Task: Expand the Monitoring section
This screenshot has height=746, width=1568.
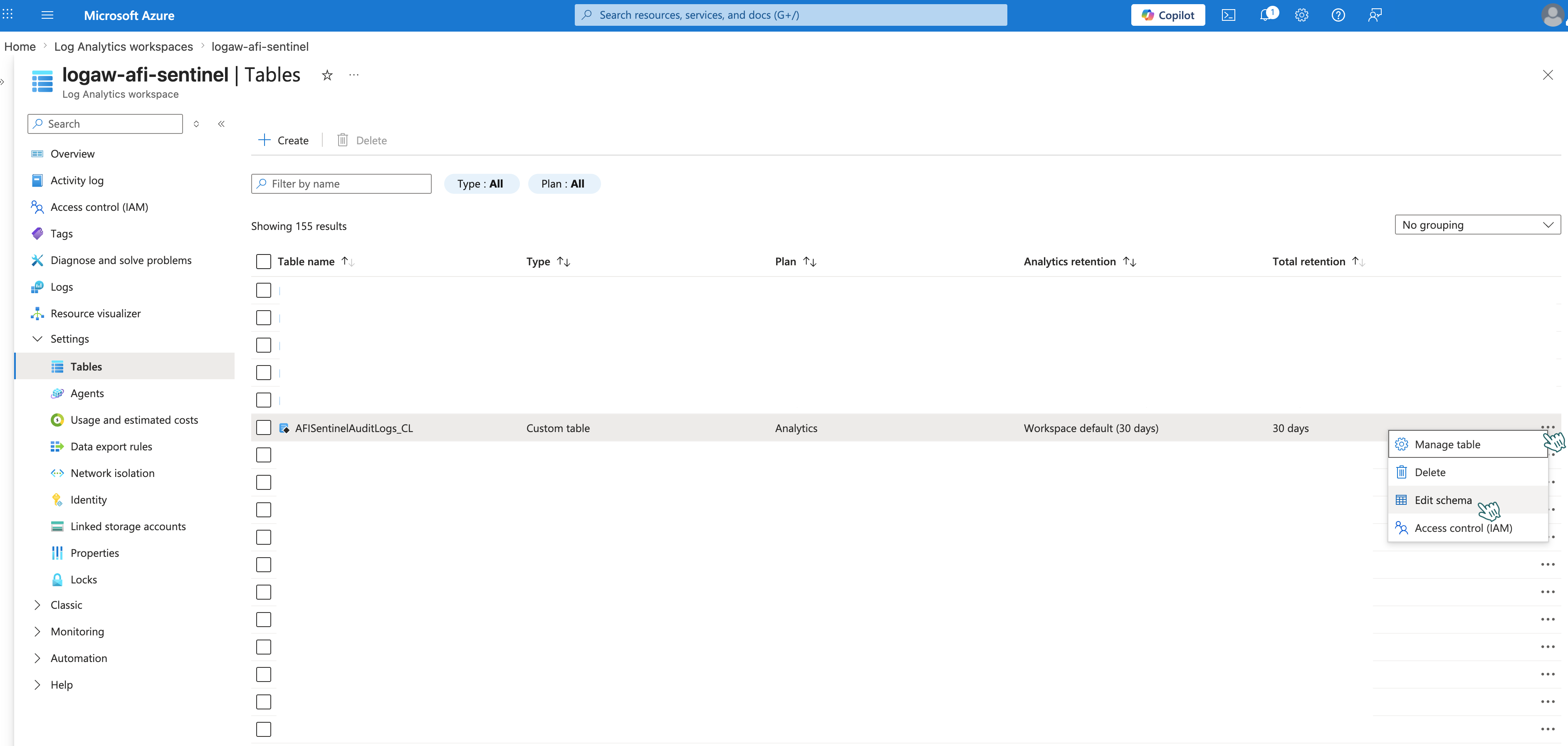Action: coord(37,632)
